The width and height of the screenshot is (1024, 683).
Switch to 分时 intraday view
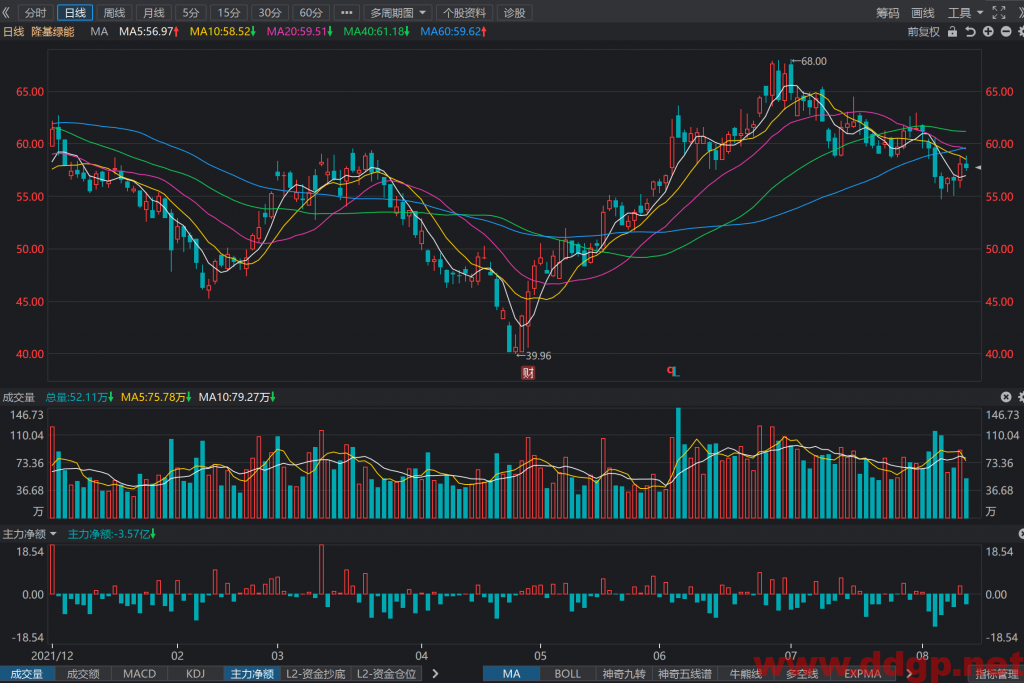(35, 12)
